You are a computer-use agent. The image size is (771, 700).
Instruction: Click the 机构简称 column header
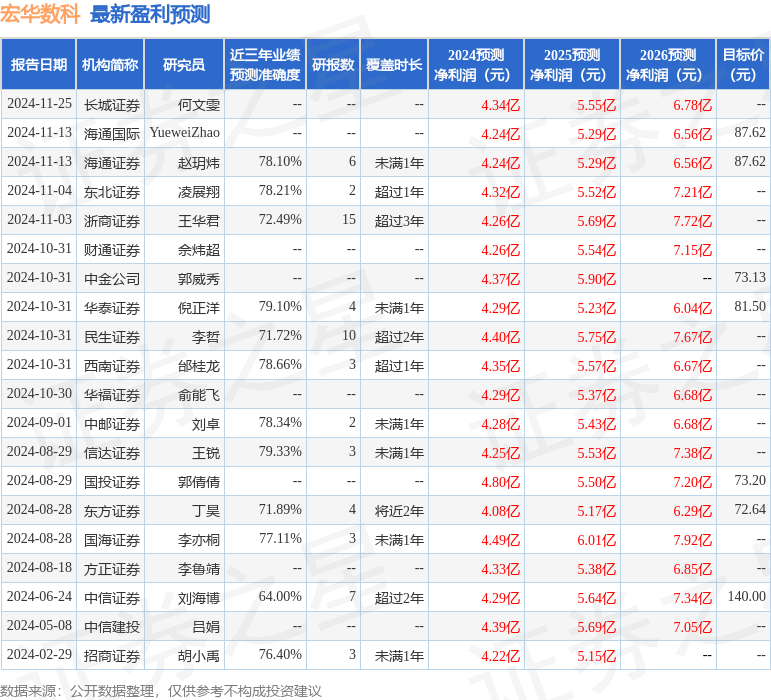coord(110,65)
